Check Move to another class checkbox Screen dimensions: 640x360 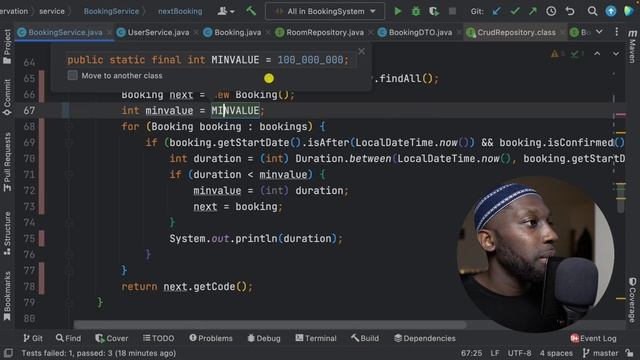click(73, 76)
